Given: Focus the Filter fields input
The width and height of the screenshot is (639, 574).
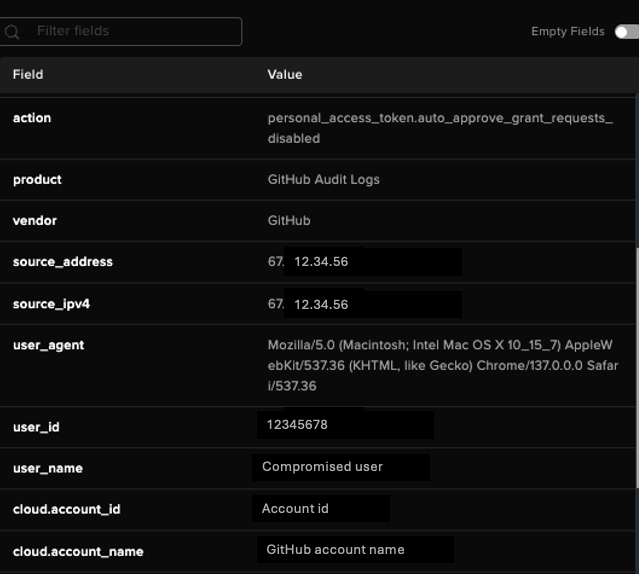Looking at the screenshot, I should (121, 31).
